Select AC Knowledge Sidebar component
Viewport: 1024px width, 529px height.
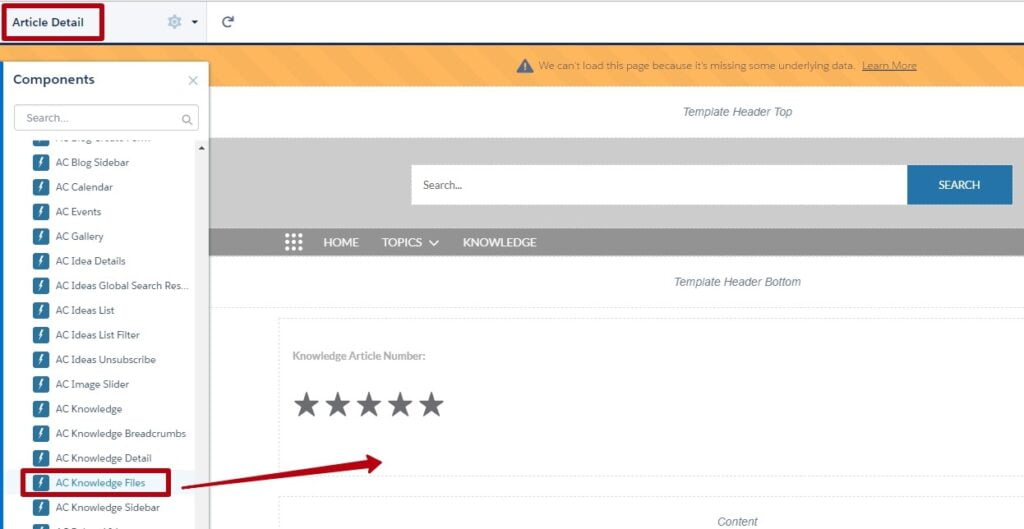108,507
